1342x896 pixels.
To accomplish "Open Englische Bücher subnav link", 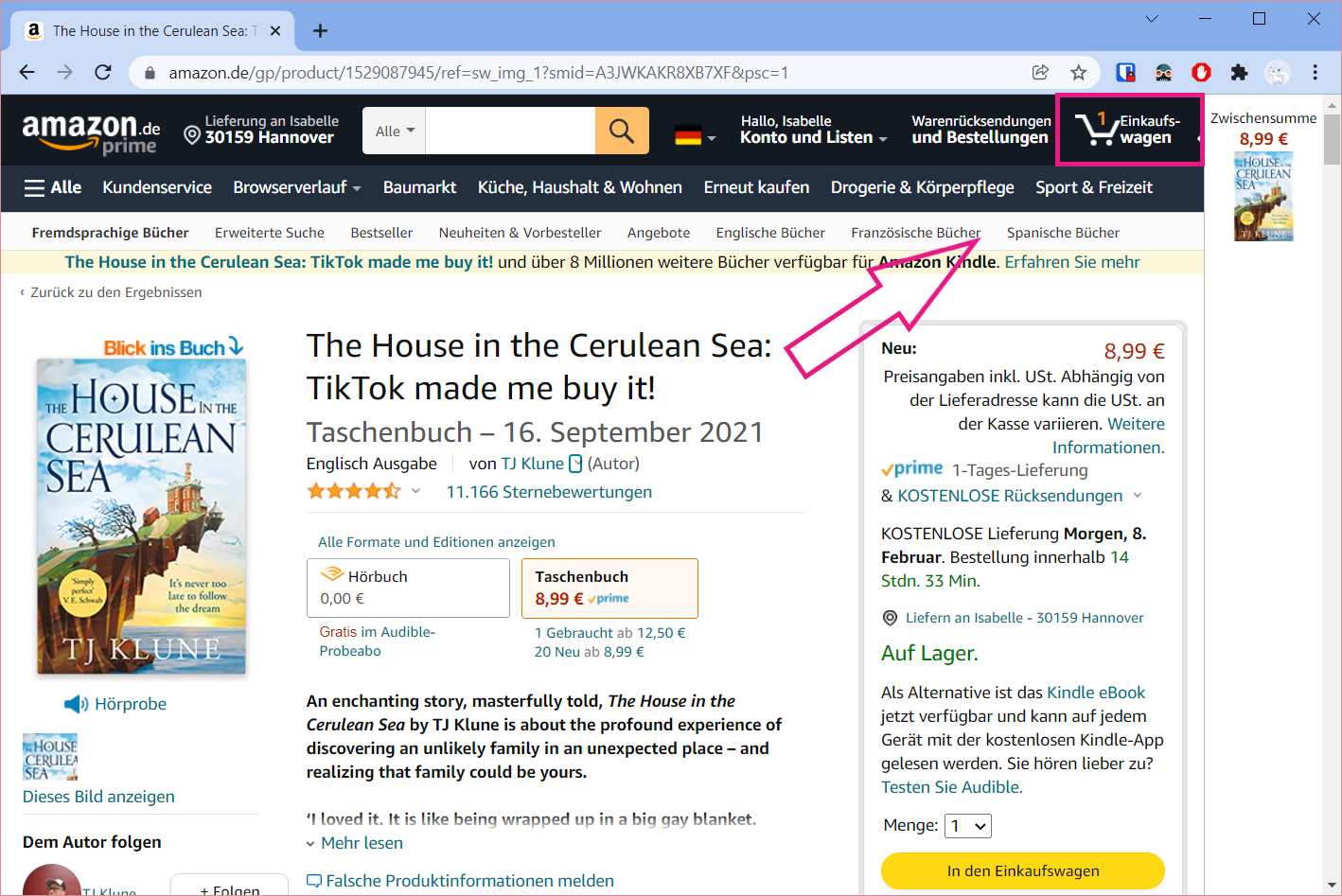I will (x=770, y=233).
